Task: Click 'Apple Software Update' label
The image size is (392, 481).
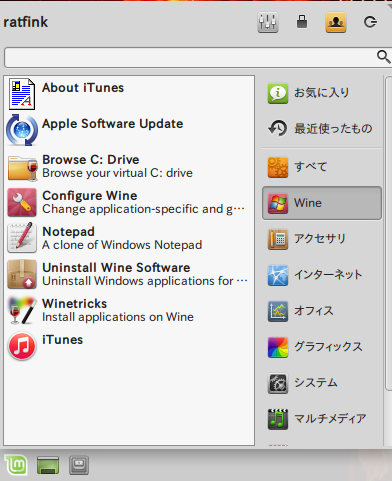Action: coord(113,124)
